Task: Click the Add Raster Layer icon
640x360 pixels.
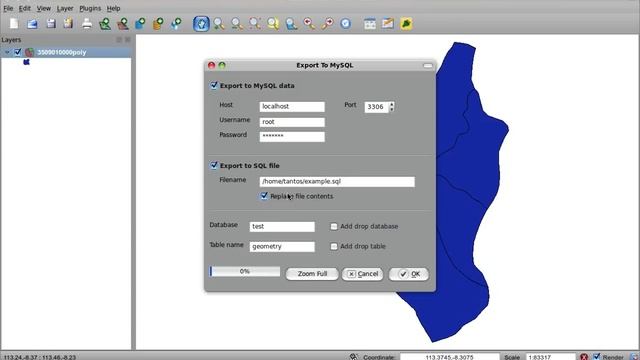Action: coord(123,24)
